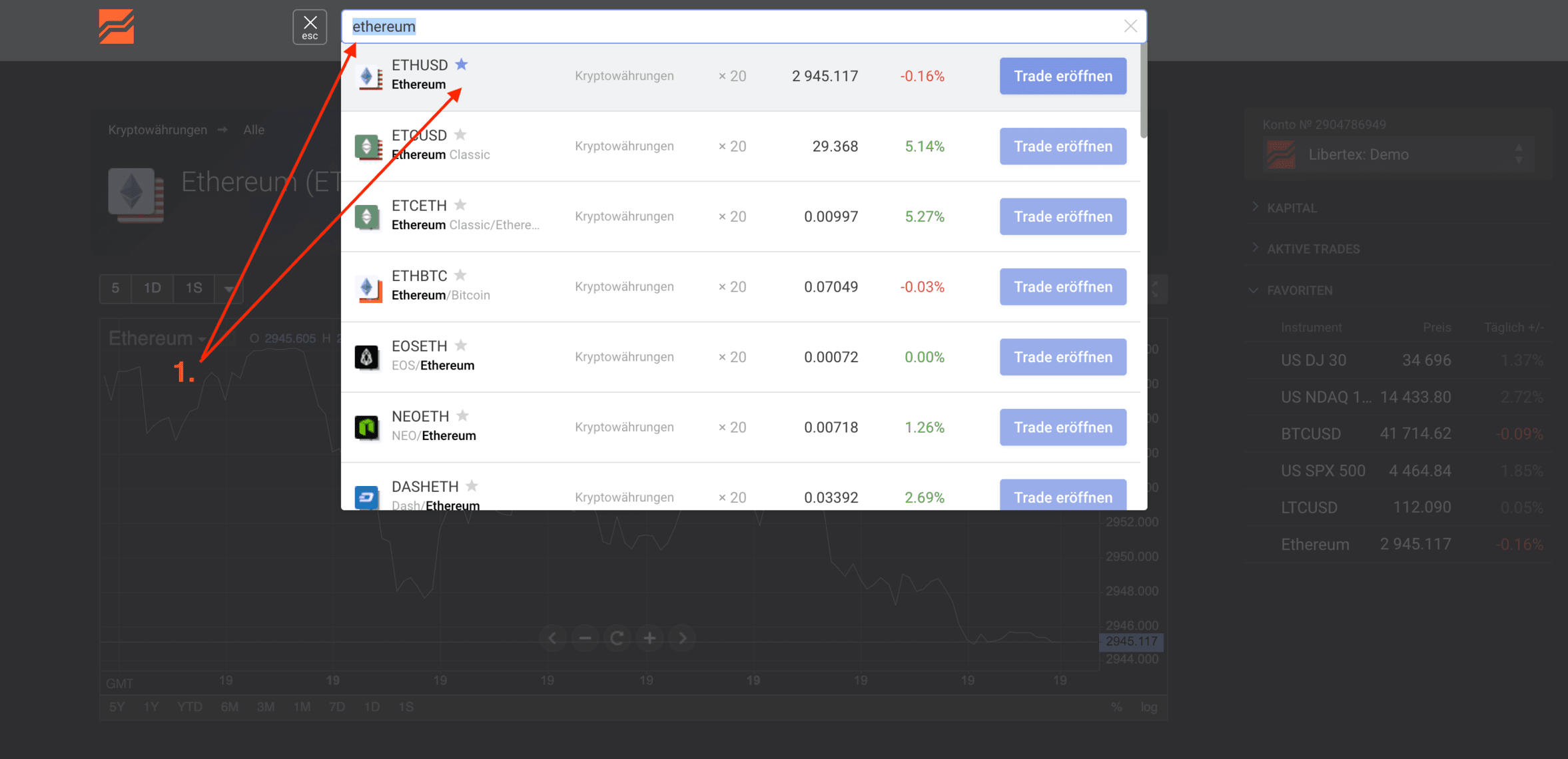Image resolution: width=1568 pixels, height=759 pixels.
Task: Star the EOSETH pair as favorite
Action: coord(461,345)
